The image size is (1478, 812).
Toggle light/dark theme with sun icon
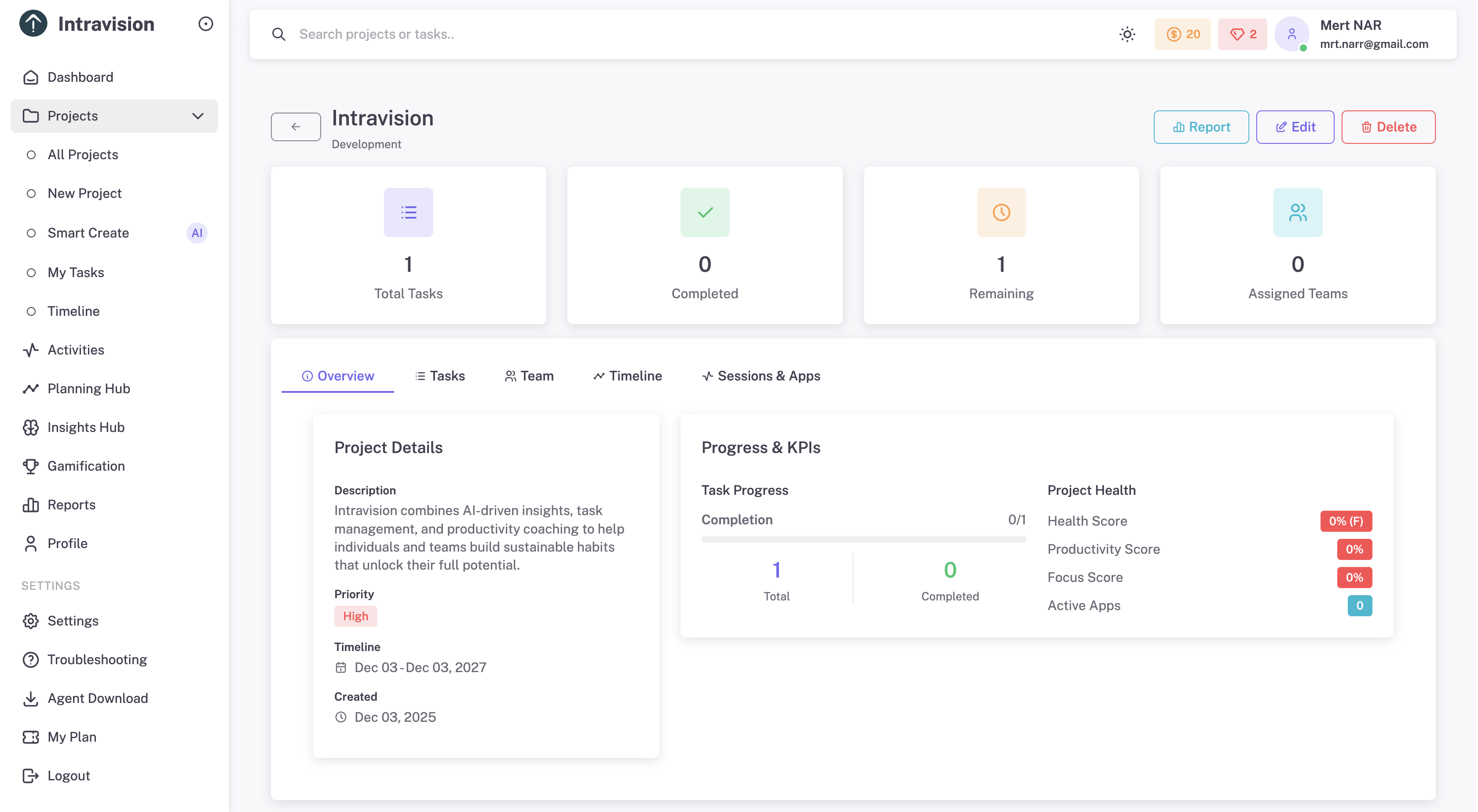[x=1127, y=34]
